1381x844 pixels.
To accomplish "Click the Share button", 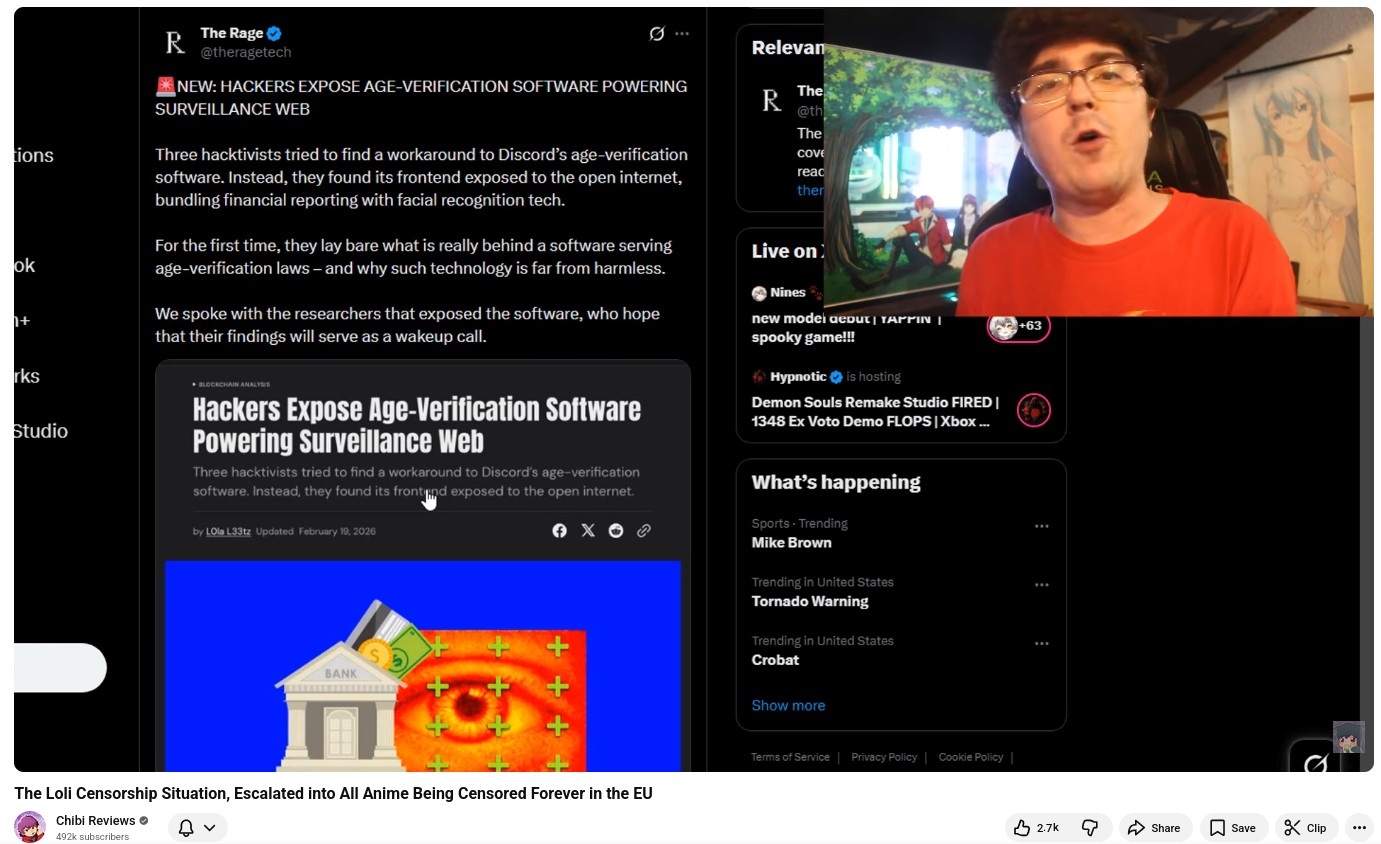I will (1153, 828).
